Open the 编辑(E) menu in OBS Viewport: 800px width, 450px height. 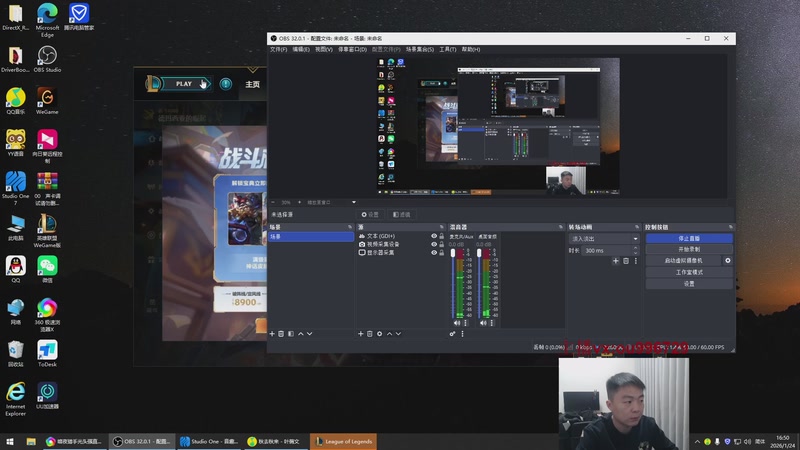[301, 49]
